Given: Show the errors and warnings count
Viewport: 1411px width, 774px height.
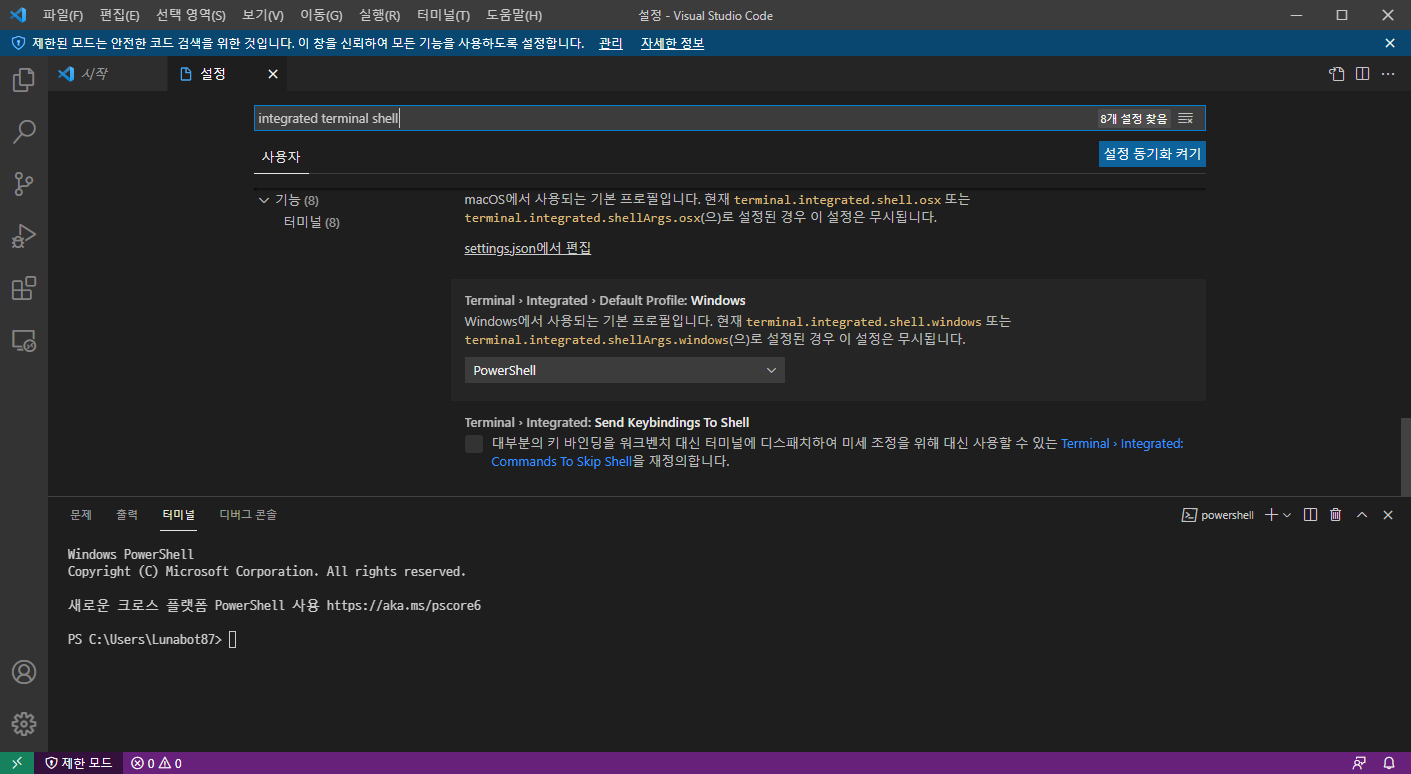Looking at the screenshot, I should (156, 763).
